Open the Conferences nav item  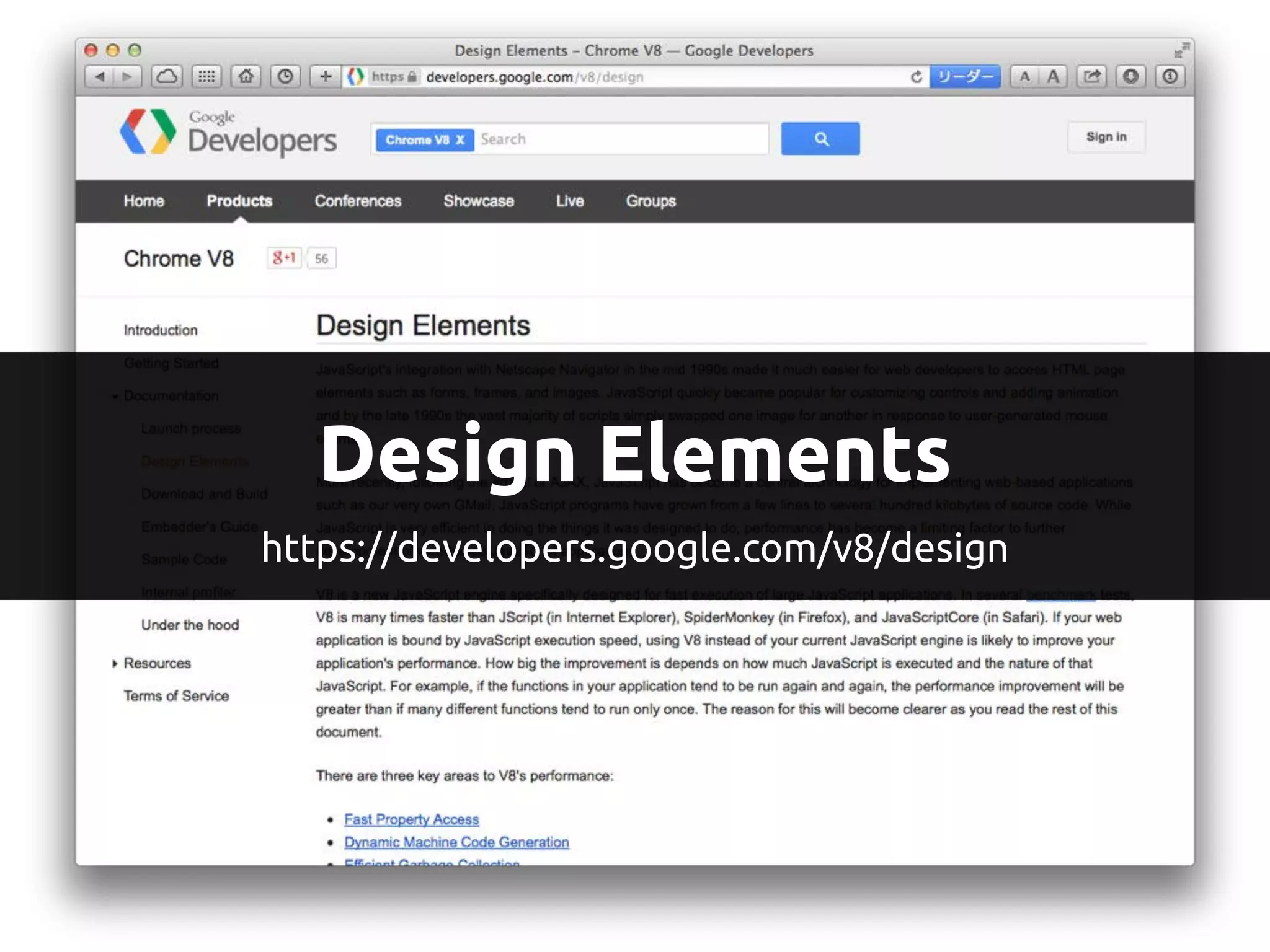click(358, 201)
